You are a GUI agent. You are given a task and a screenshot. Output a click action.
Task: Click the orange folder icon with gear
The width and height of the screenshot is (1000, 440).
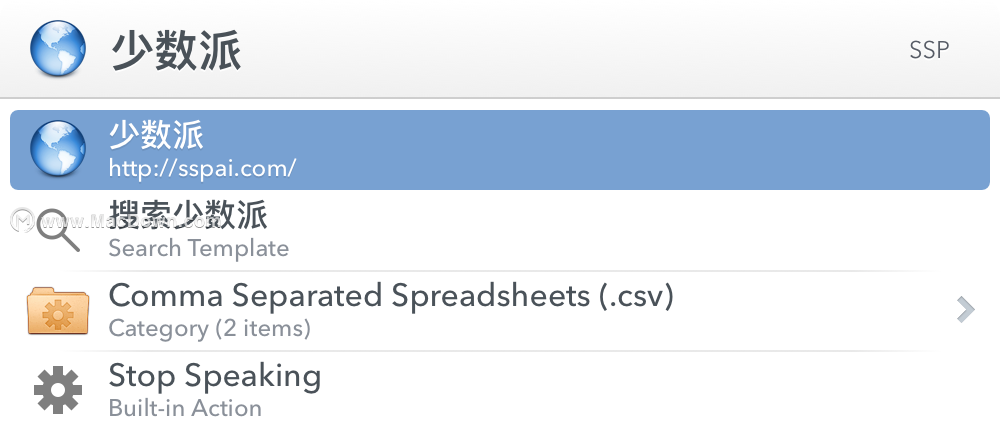57,311
